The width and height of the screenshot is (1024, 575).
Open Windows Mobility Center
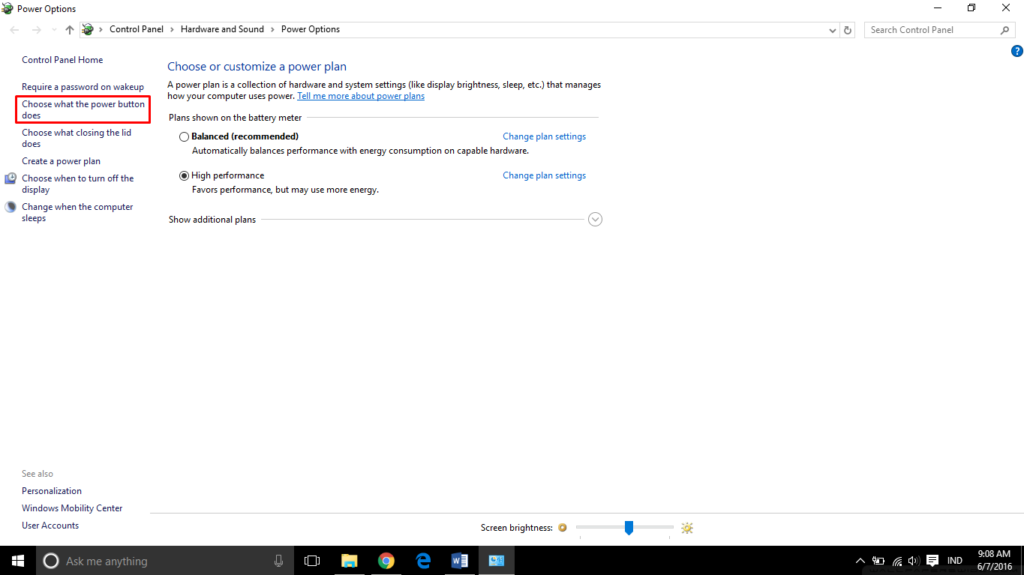click(72, 508)
